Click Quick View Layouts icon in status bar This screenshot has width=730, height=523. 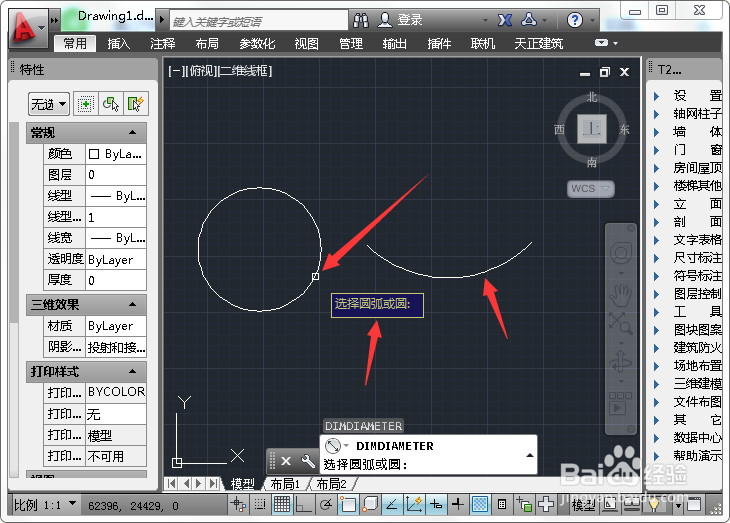(611, 504)
